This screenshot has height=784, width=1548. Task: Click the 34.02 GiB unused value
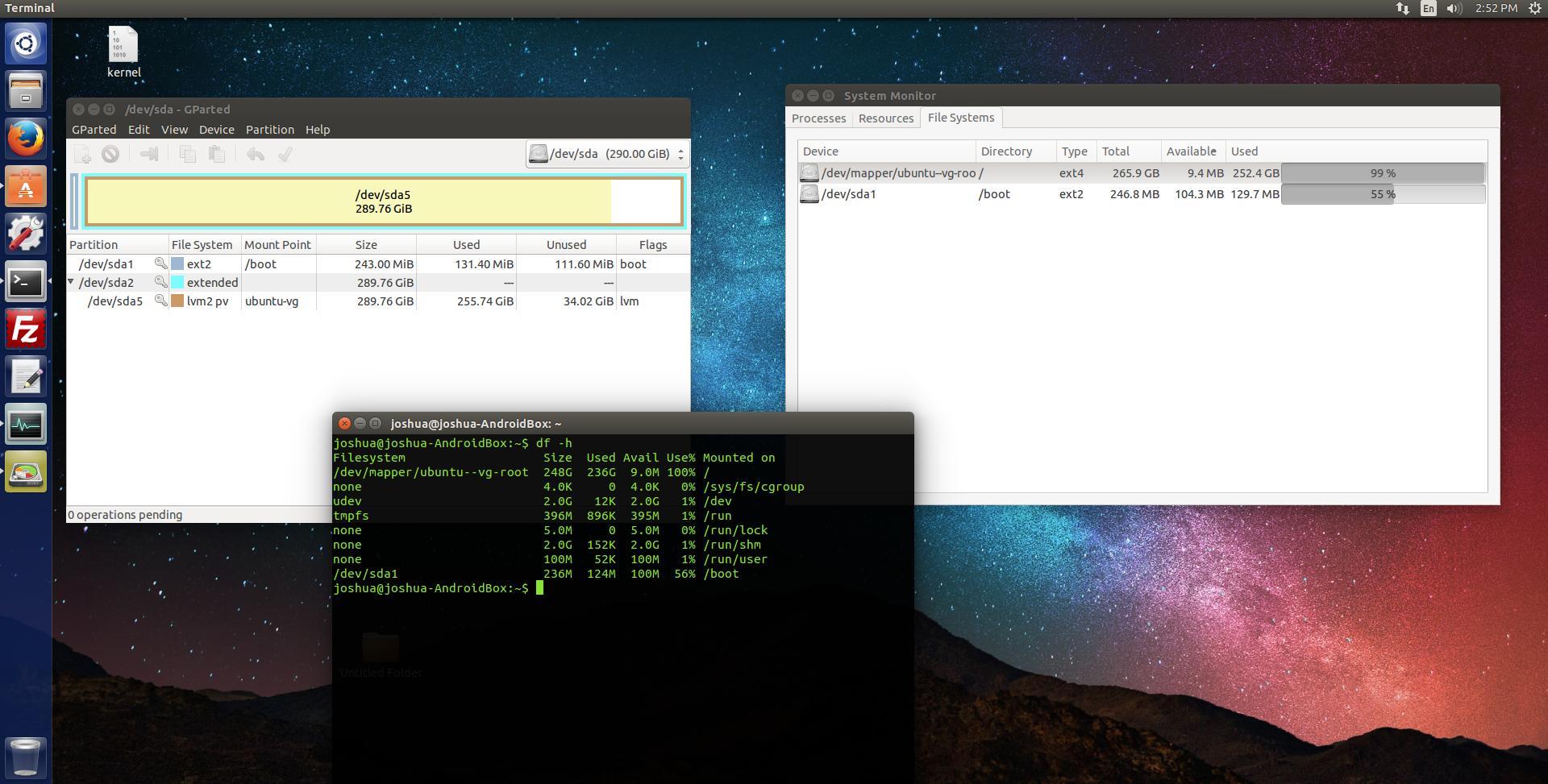pyautogui.click(x=589, y=301)
